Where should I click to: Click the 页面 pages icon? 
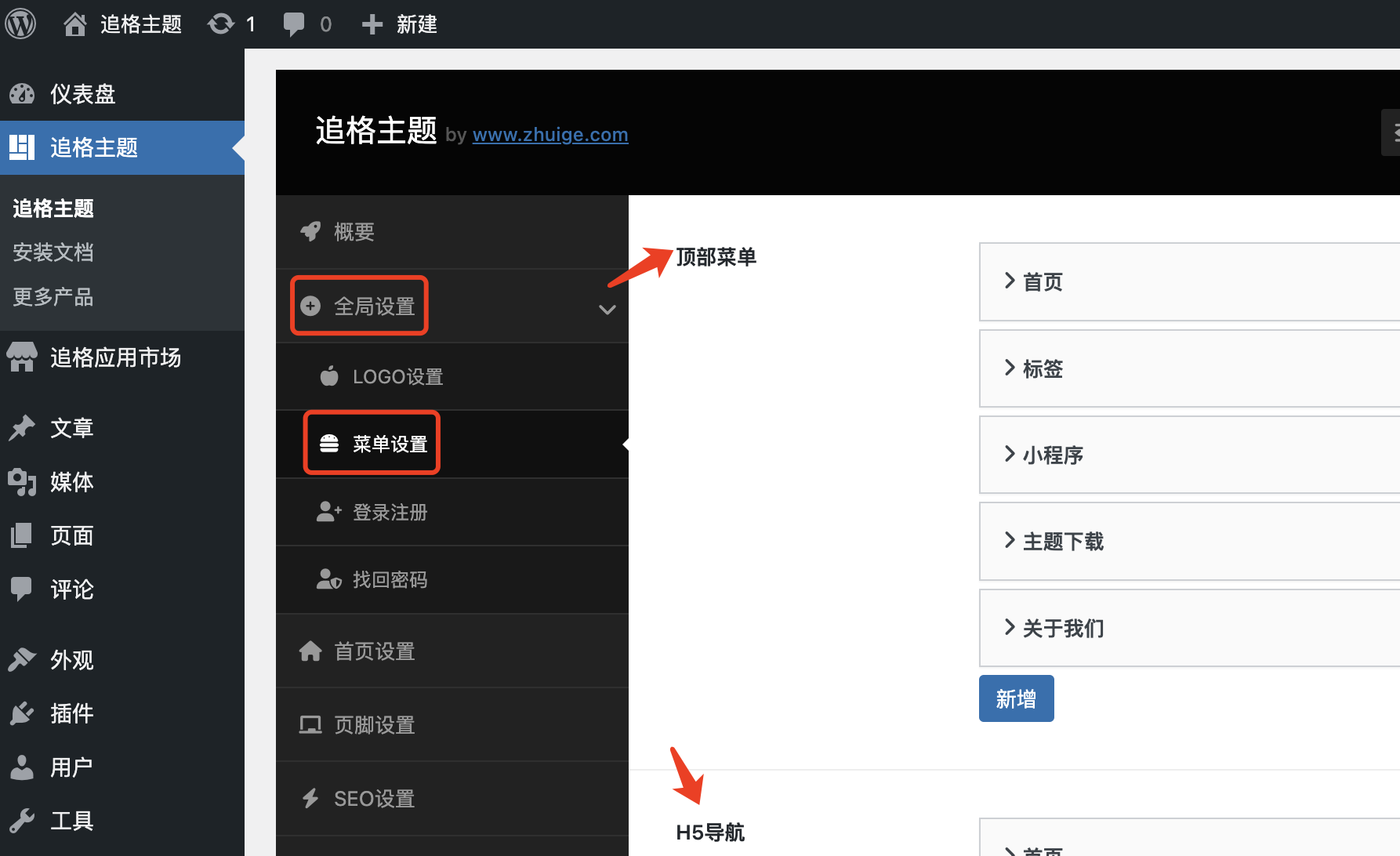tap(22, 535)
